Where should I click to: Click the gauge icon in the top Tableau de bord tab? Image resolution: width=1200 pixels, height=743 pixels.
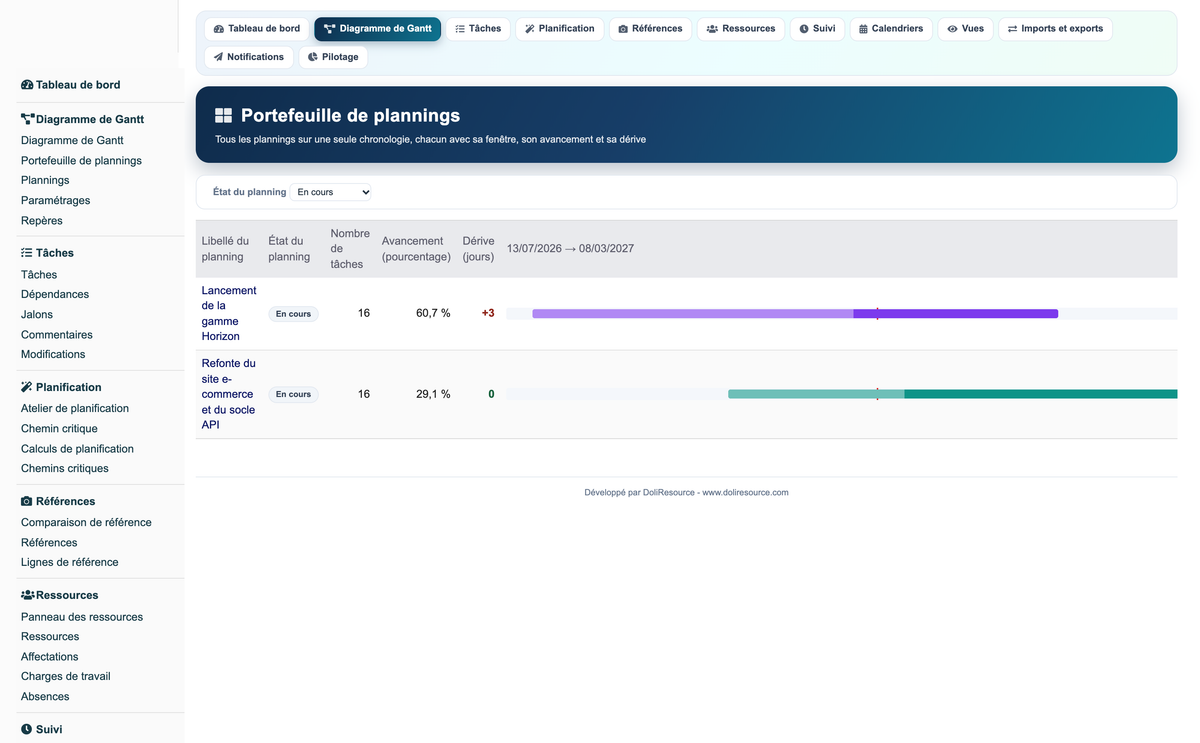219,29
